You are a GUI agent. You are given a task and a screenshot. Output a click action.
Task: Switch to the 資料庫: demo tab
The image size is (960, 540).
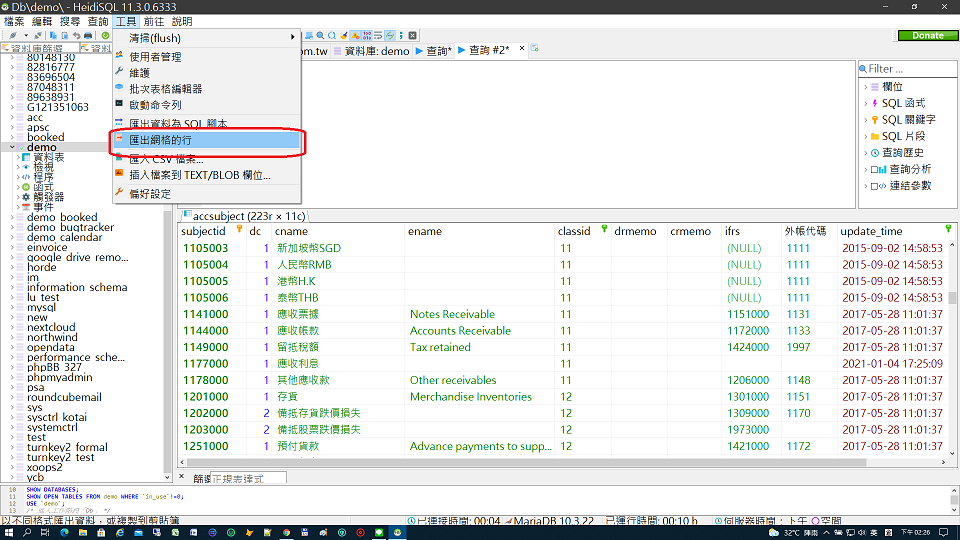[372, 51]
